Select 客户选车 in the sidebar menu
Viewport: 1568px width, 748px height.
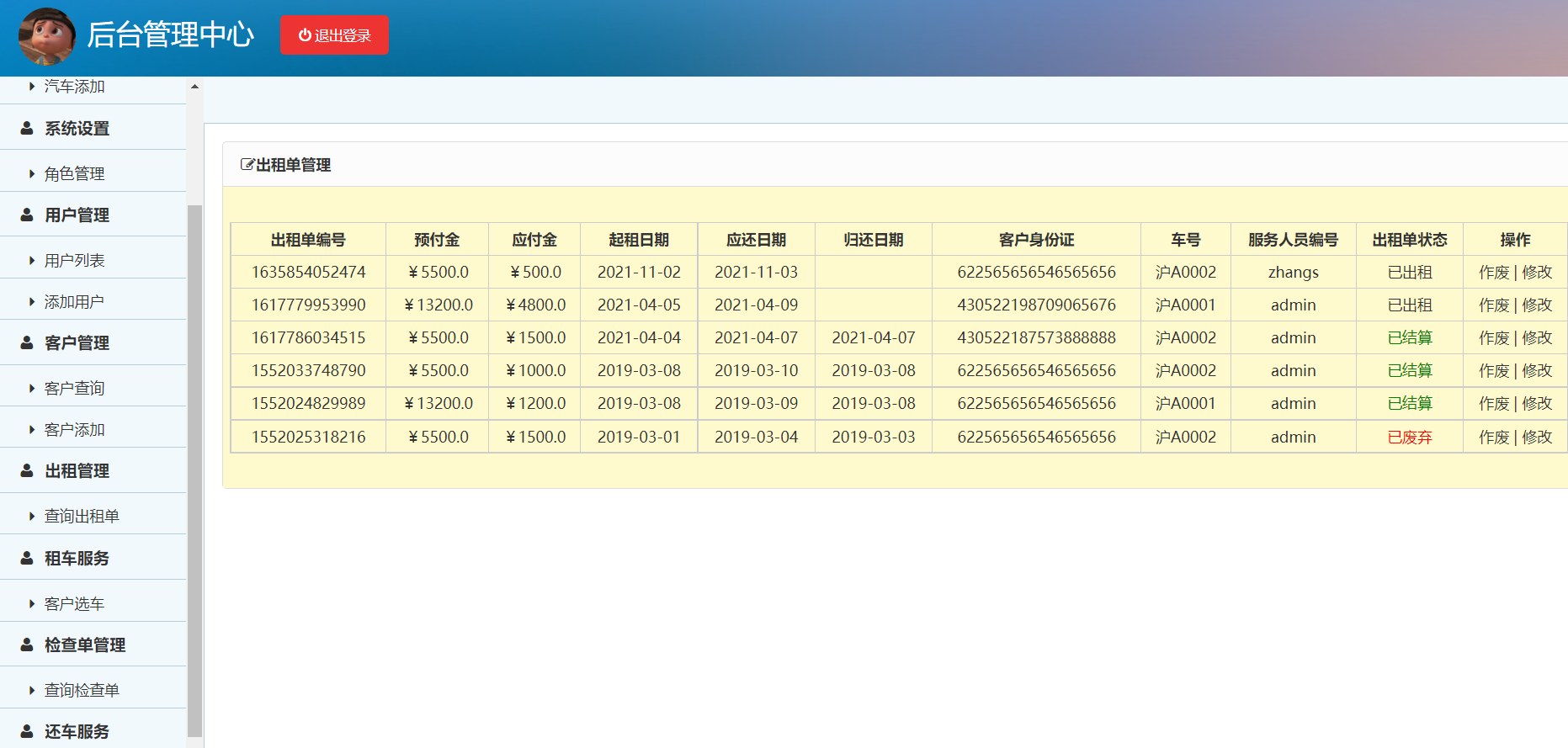click(74, 603)
